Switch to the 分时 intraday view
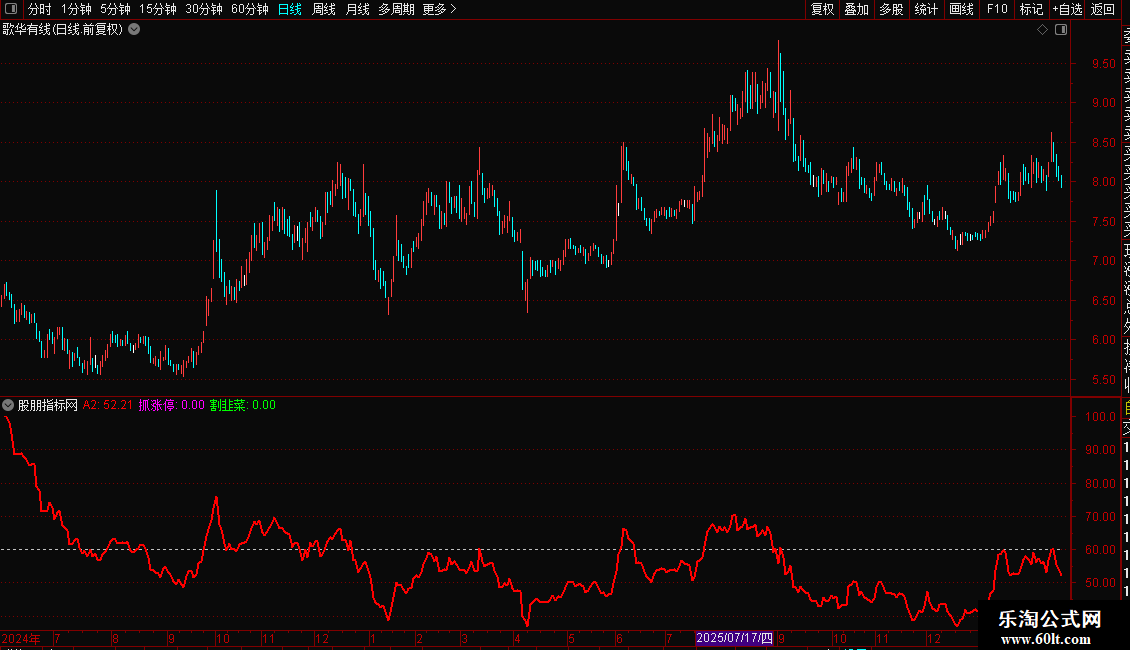Viewport: 1130px width, 650px height. pyautogui.click(x=40, y=9)
